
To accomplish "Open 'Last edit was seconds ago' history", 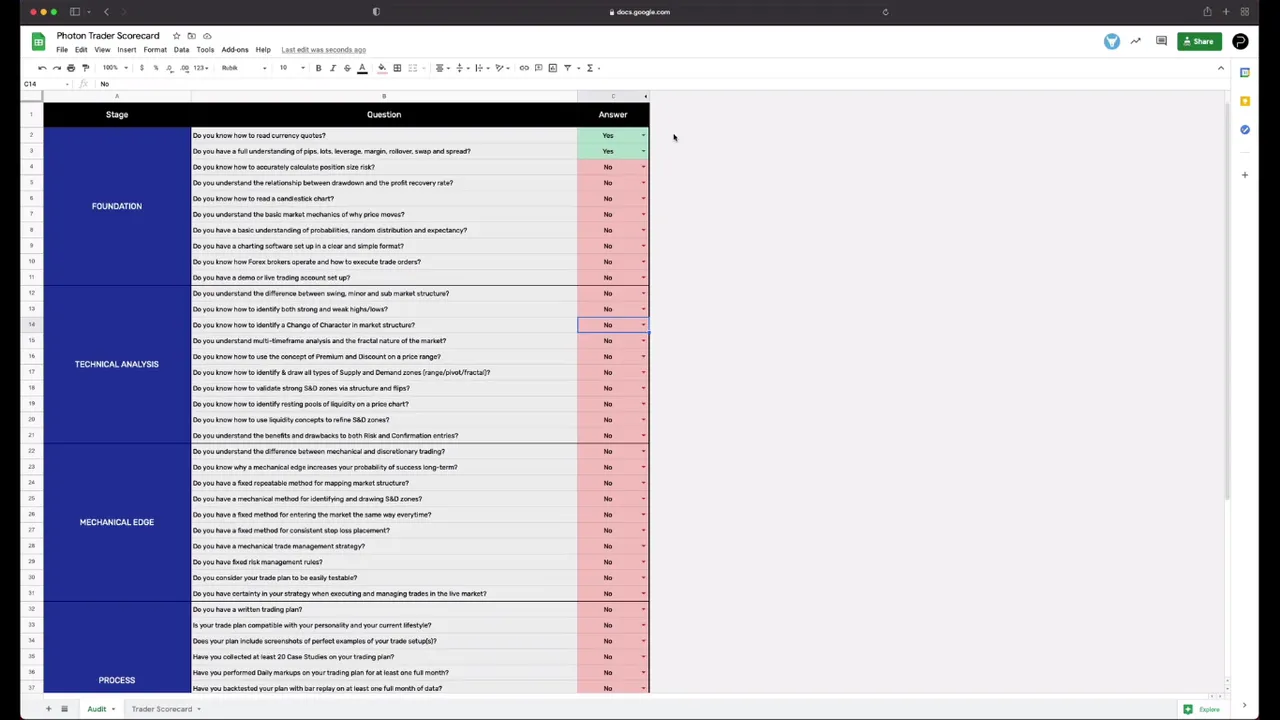I will (x=323, y=50).
